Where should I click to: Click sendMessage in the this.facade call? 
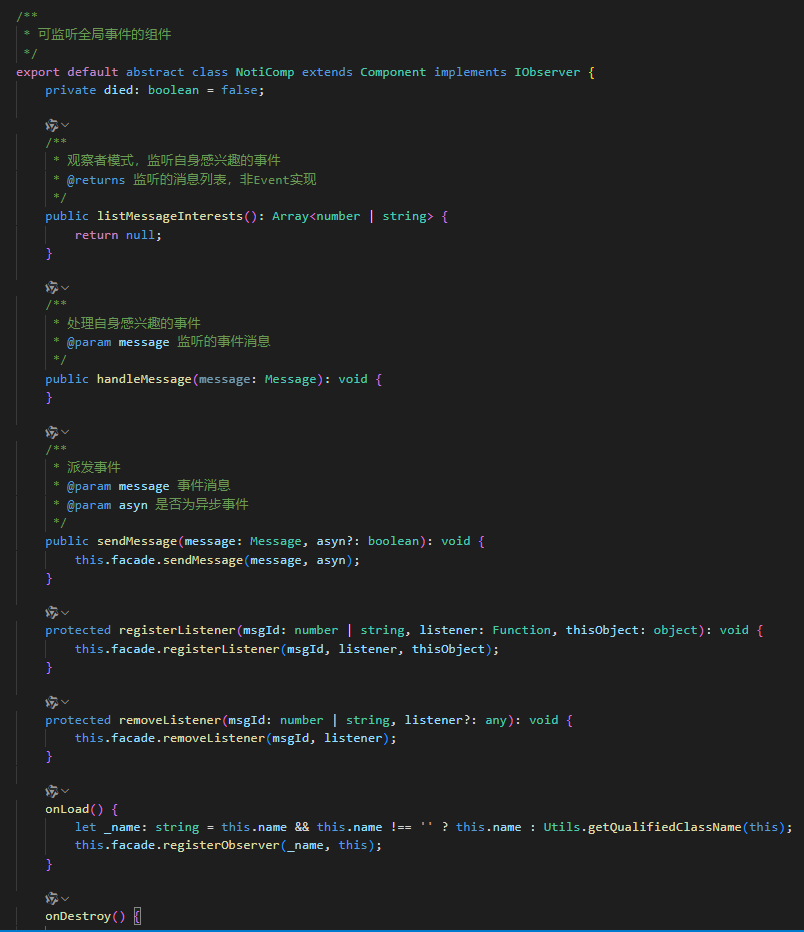pyautogui.click(x=203, y=560)
